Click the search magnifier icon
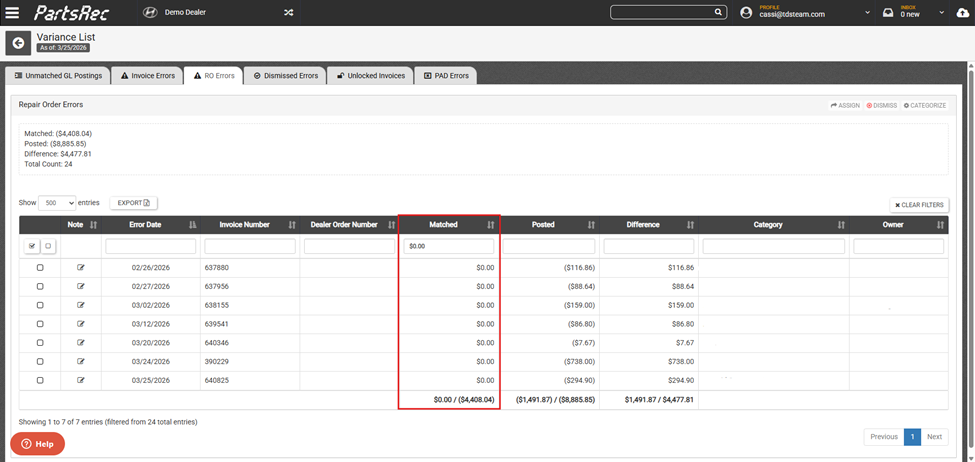Viewport: 975px width, 462px height. 718,12
